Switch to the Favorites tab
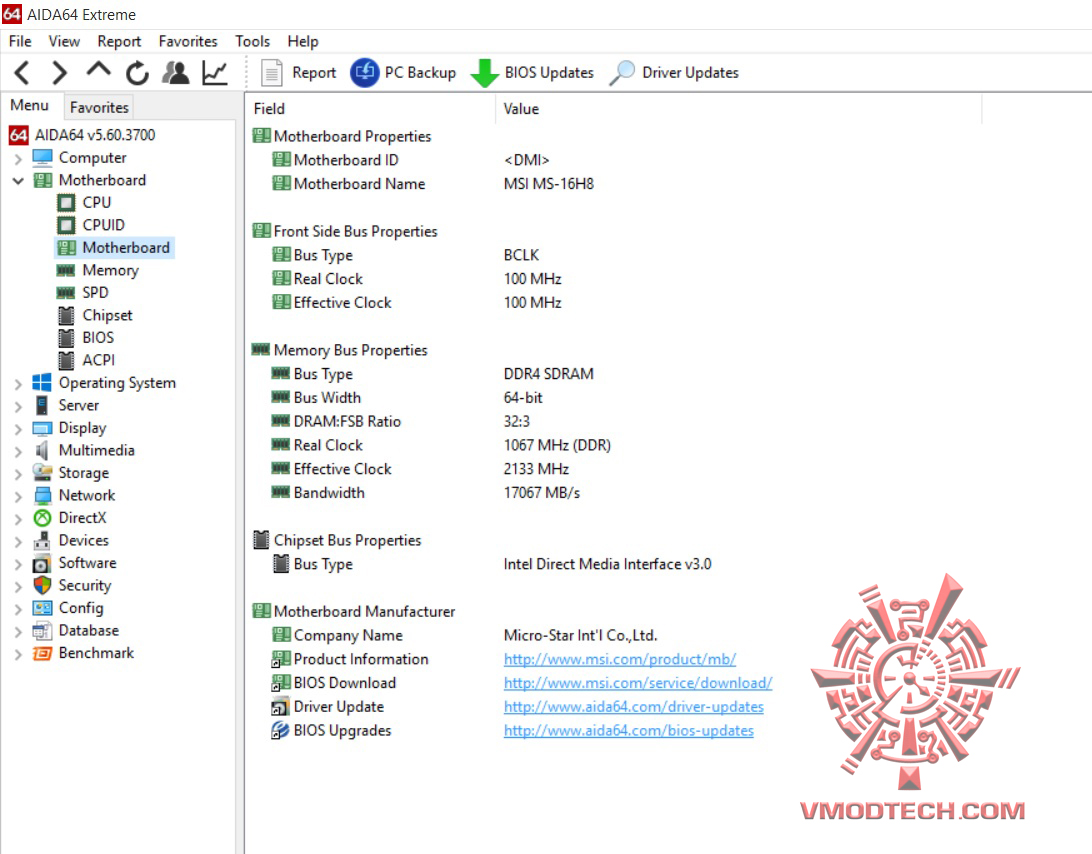The height and width of the screenshot is (854, 1092). [98, 107]
